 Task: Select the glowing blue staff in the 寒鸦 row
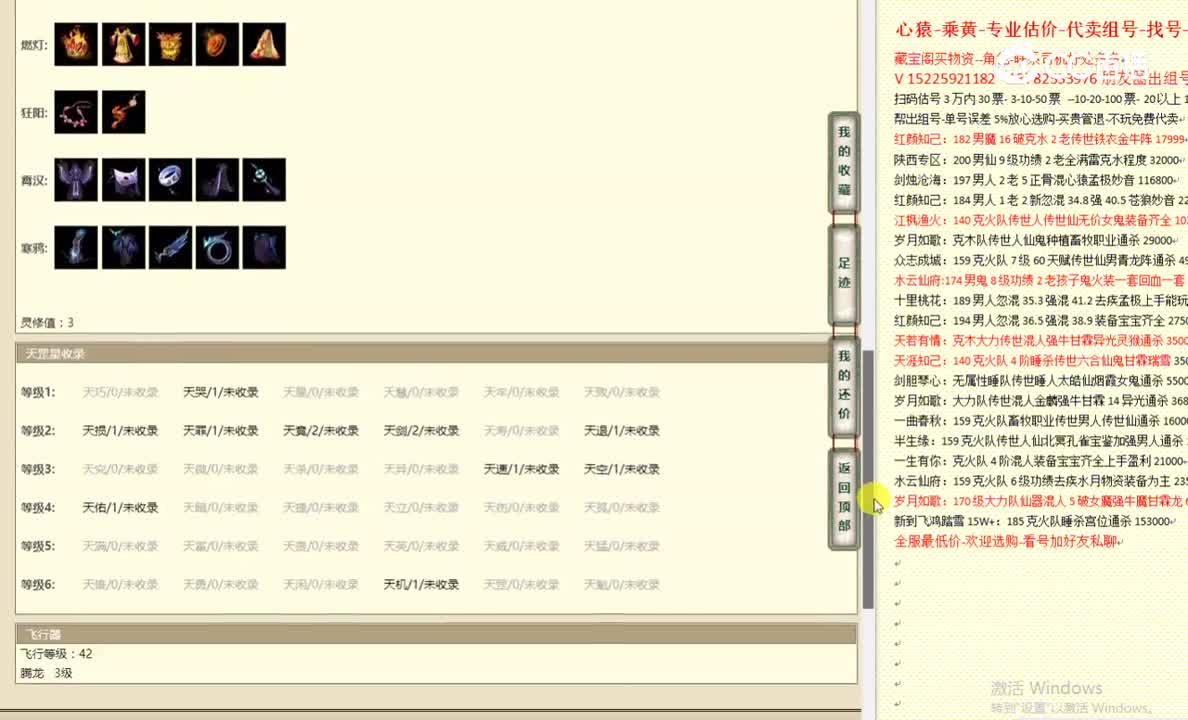pos(76,247)
